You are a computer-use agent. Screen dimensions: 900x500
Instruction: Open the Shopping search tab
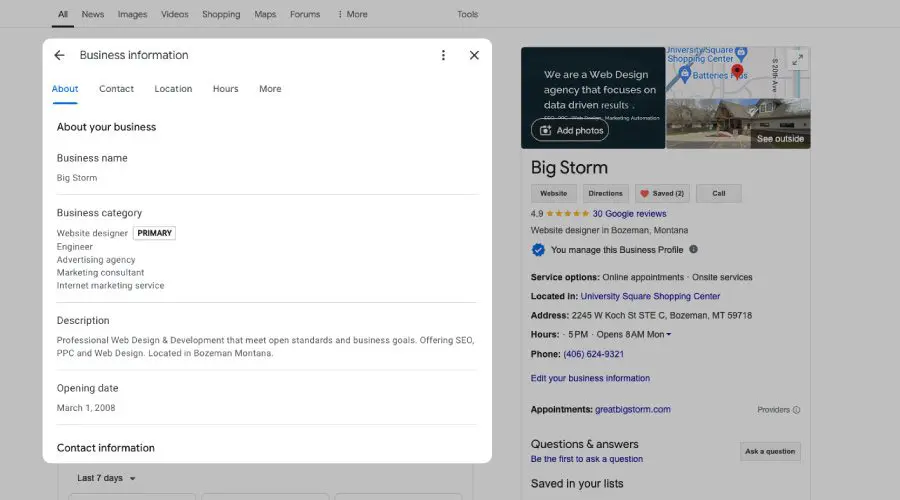click(221, 14)
